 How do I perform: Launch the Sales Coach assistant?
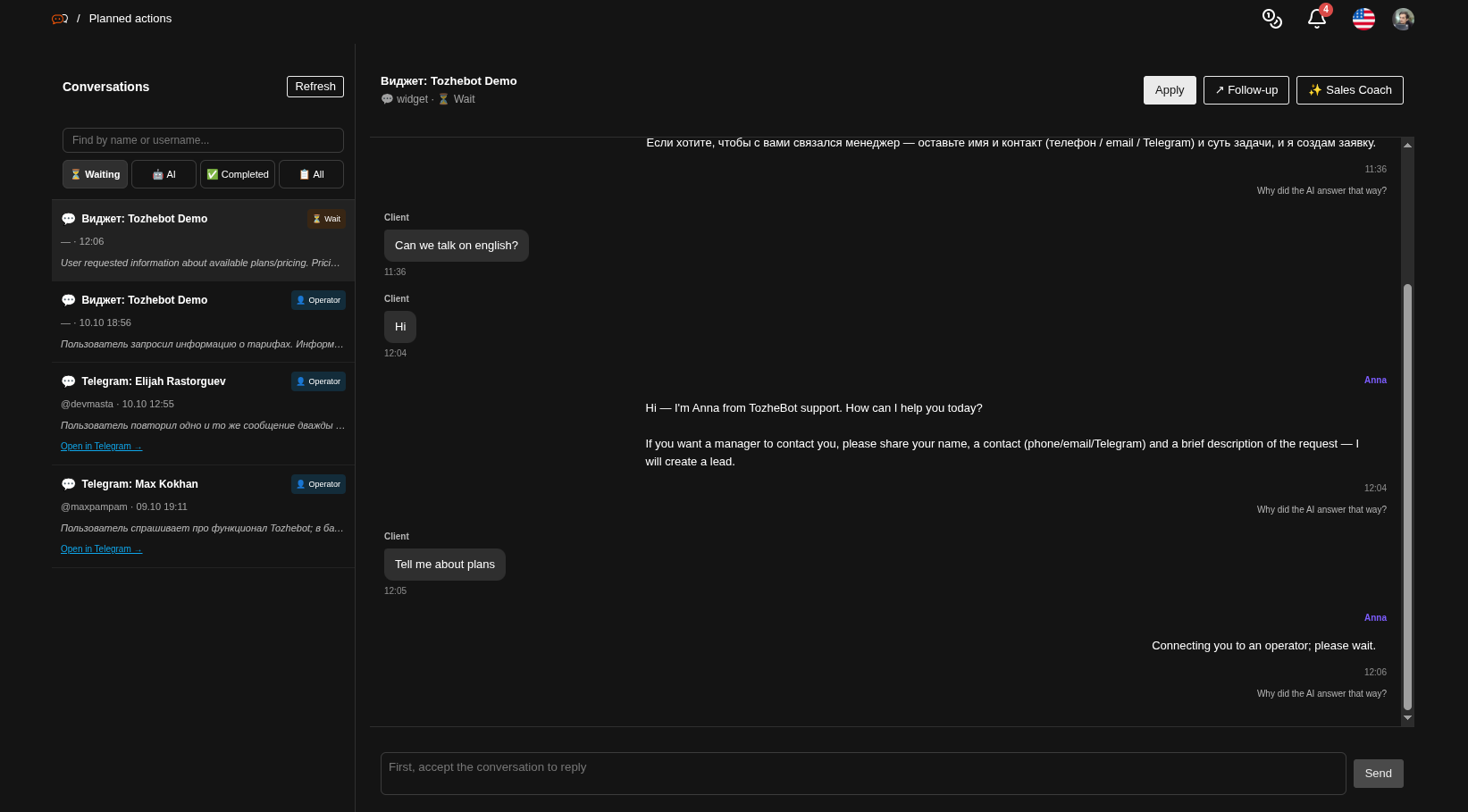pos(1350,90)
